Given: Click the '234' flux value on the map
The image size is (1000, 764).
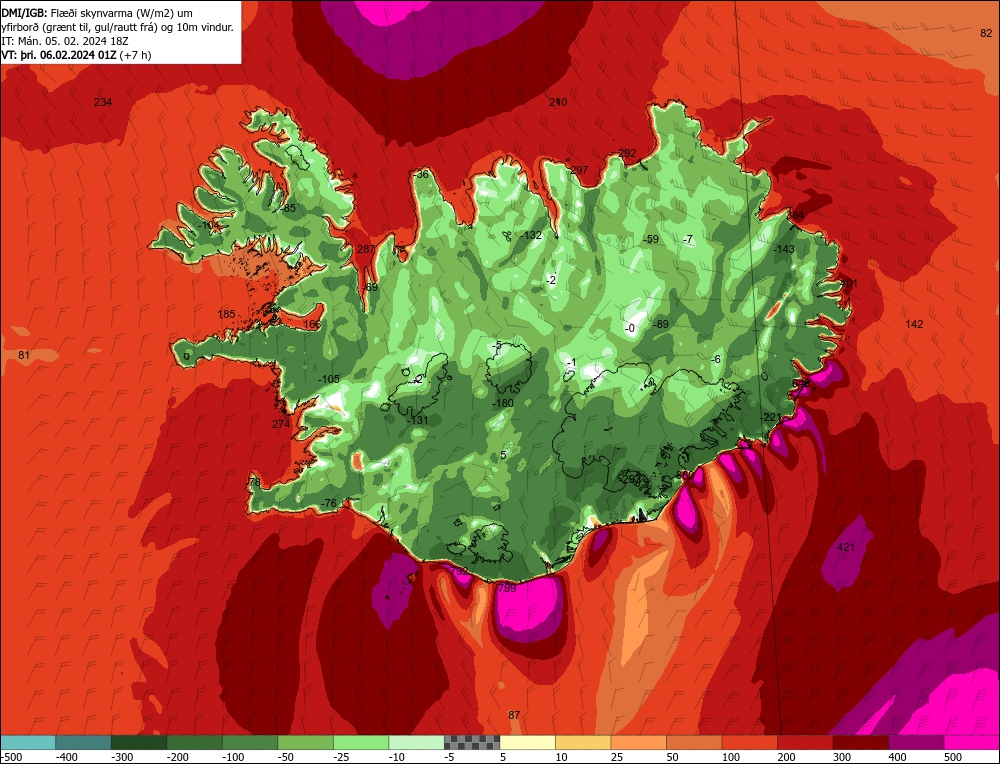Looking at the screenshot, I should [103, 102].
